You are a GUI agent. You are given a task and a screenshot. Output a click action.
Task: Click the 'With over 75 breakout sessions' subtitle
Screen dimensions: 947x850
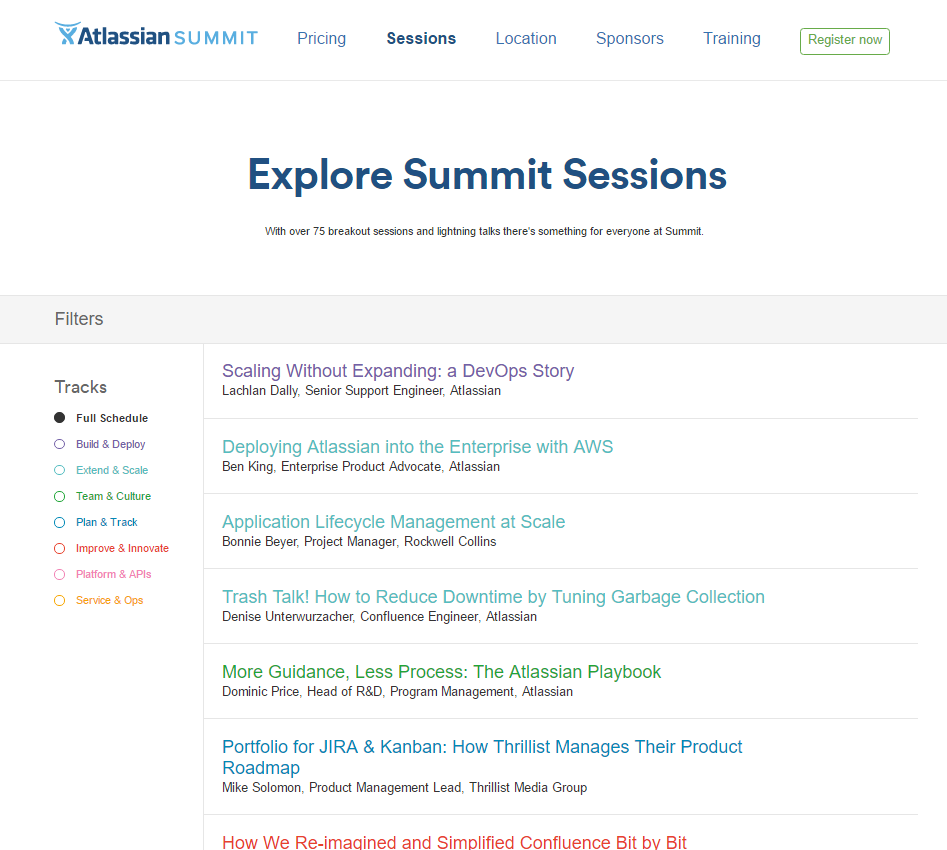(x=484, y=231)
